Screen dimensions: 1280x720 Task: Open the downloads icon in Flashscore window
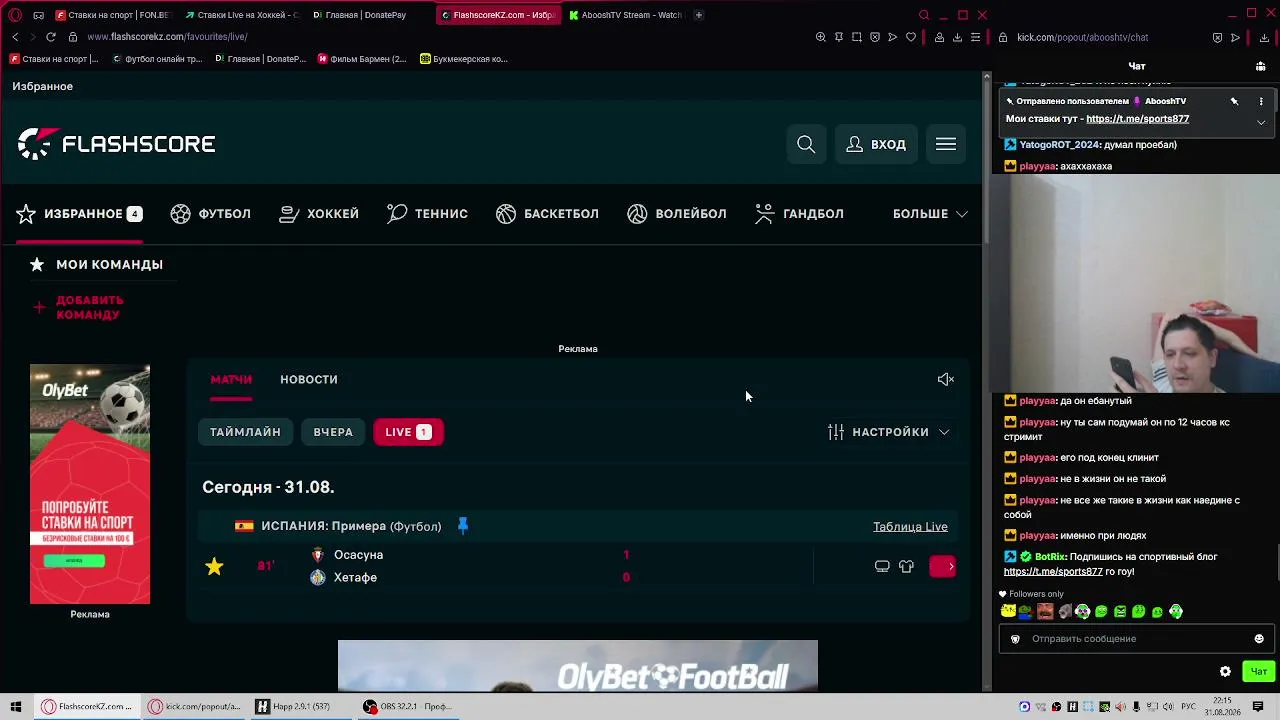[x=957, y=37]
